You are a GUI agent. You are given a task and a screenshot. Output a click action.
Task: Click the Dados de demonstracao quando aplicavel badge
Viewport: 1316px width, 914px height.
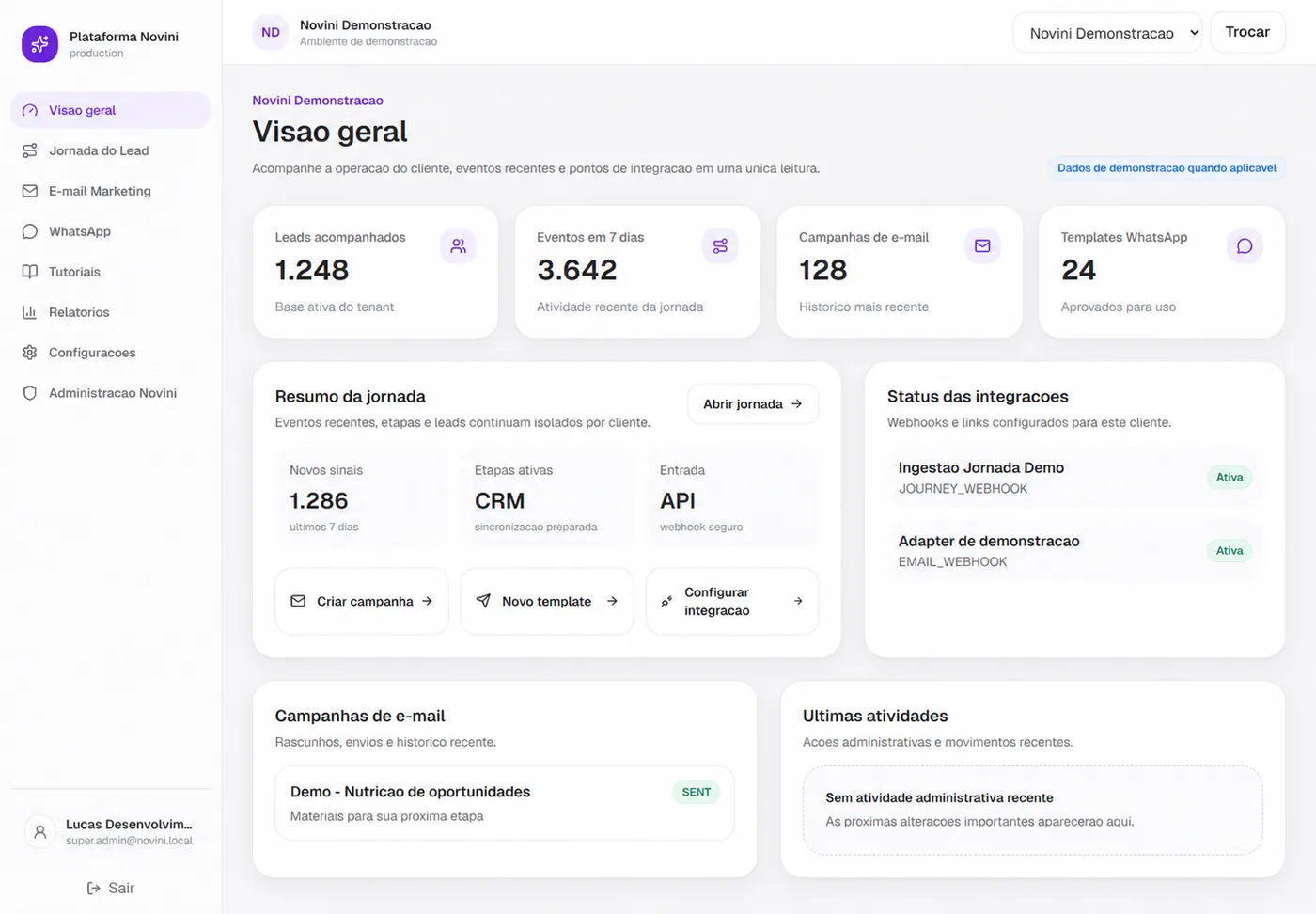1167,168
